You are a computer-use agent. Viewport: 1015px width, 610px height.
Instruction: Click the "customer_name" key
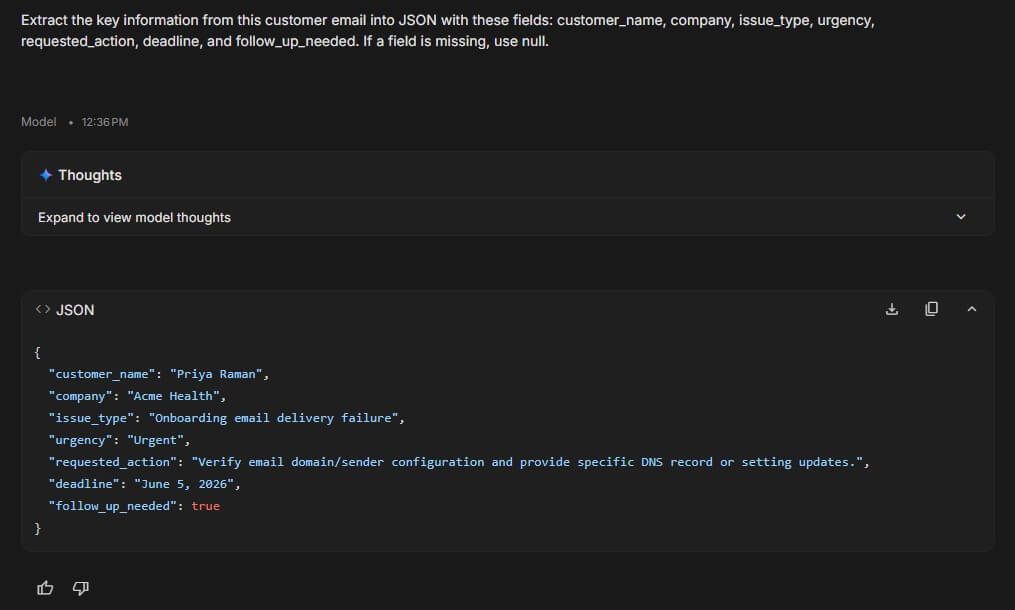point(102,374)
